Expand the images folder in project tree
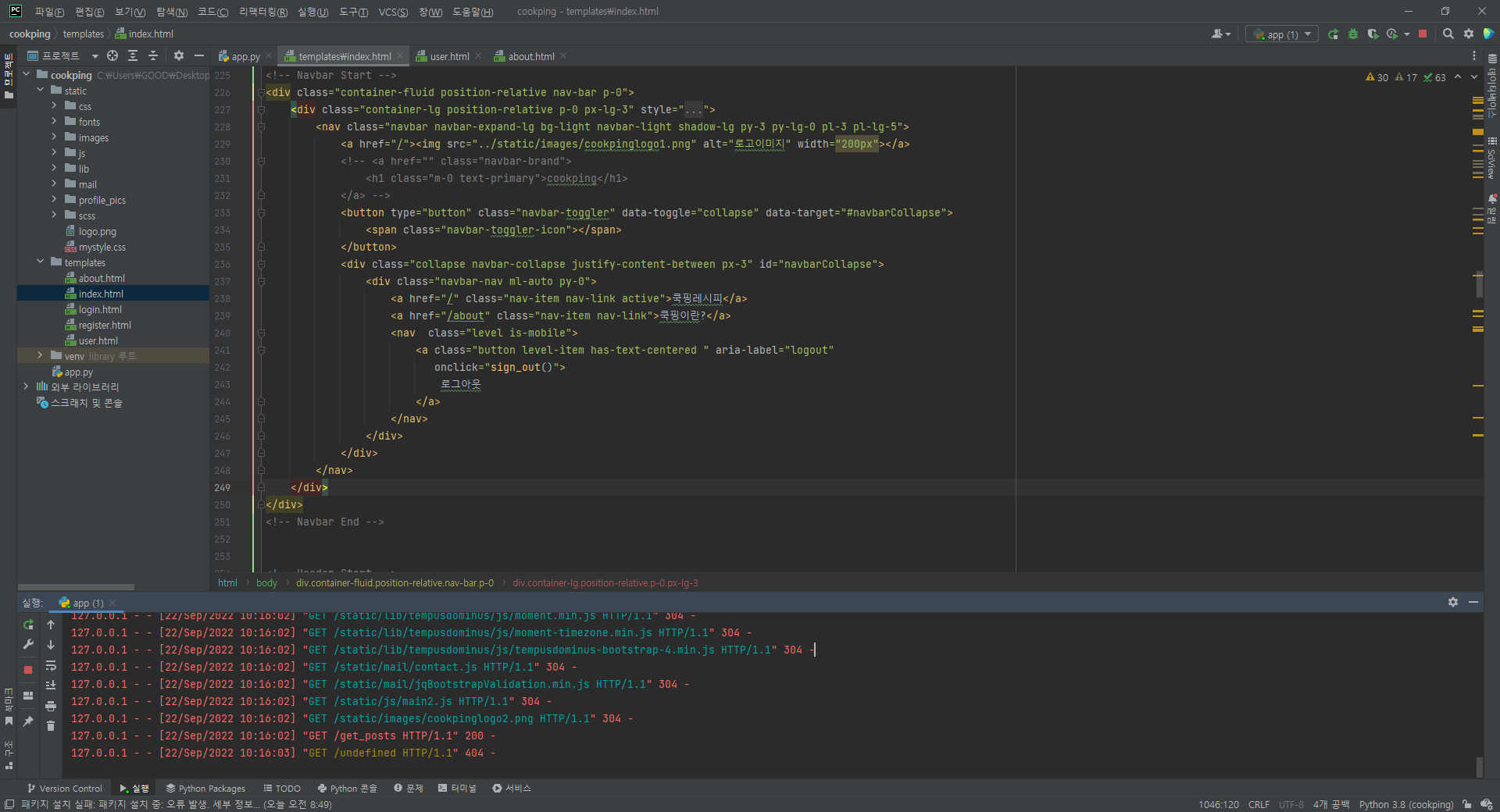 tap(54, 137)
